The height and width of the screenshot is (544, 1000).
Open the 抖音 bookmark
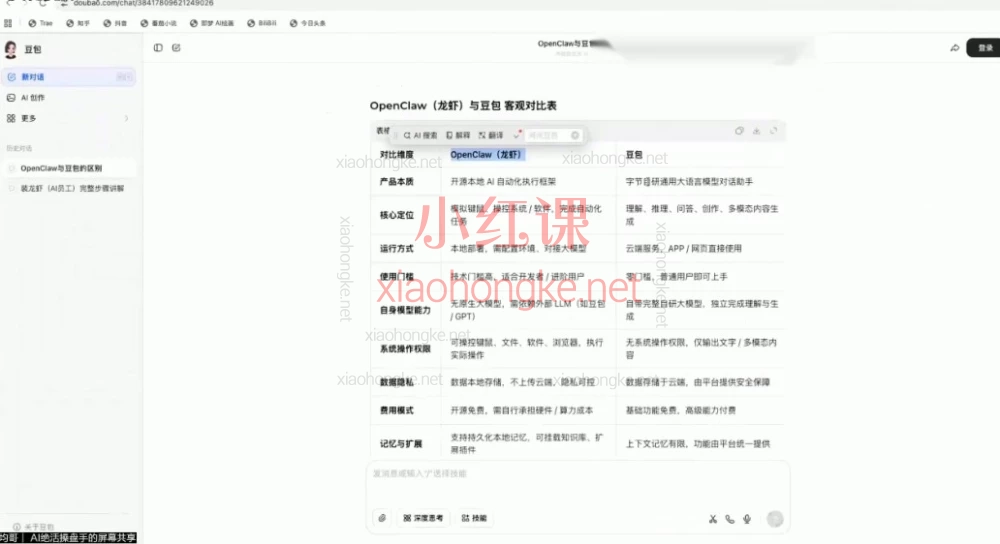click(x=115, y=23)
